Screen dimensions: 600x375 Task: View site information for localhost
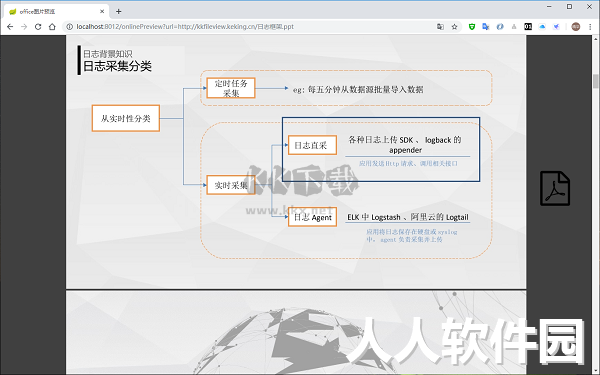(69, 27)
